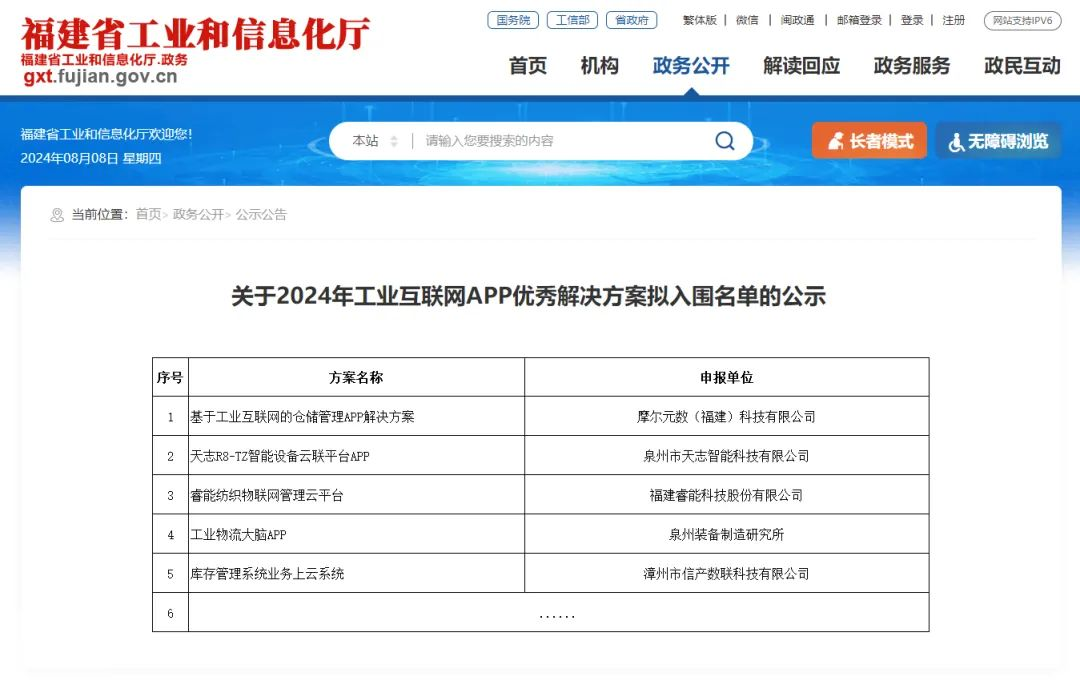Go to 首页 in the navigation bar
Image resolution: width=1080 pixels, height=689 pixels.
click(x=527, y=67)
